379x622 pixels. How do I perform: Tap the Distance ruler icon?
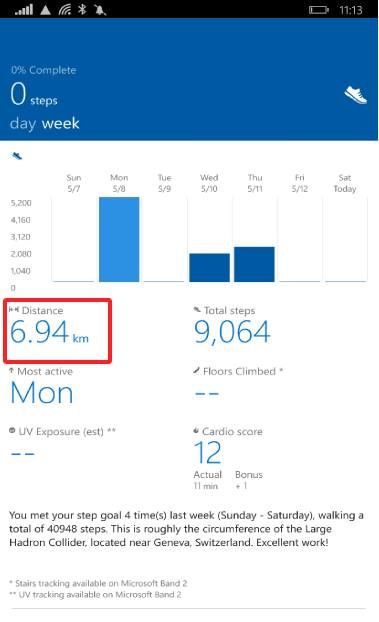[14, 309]
